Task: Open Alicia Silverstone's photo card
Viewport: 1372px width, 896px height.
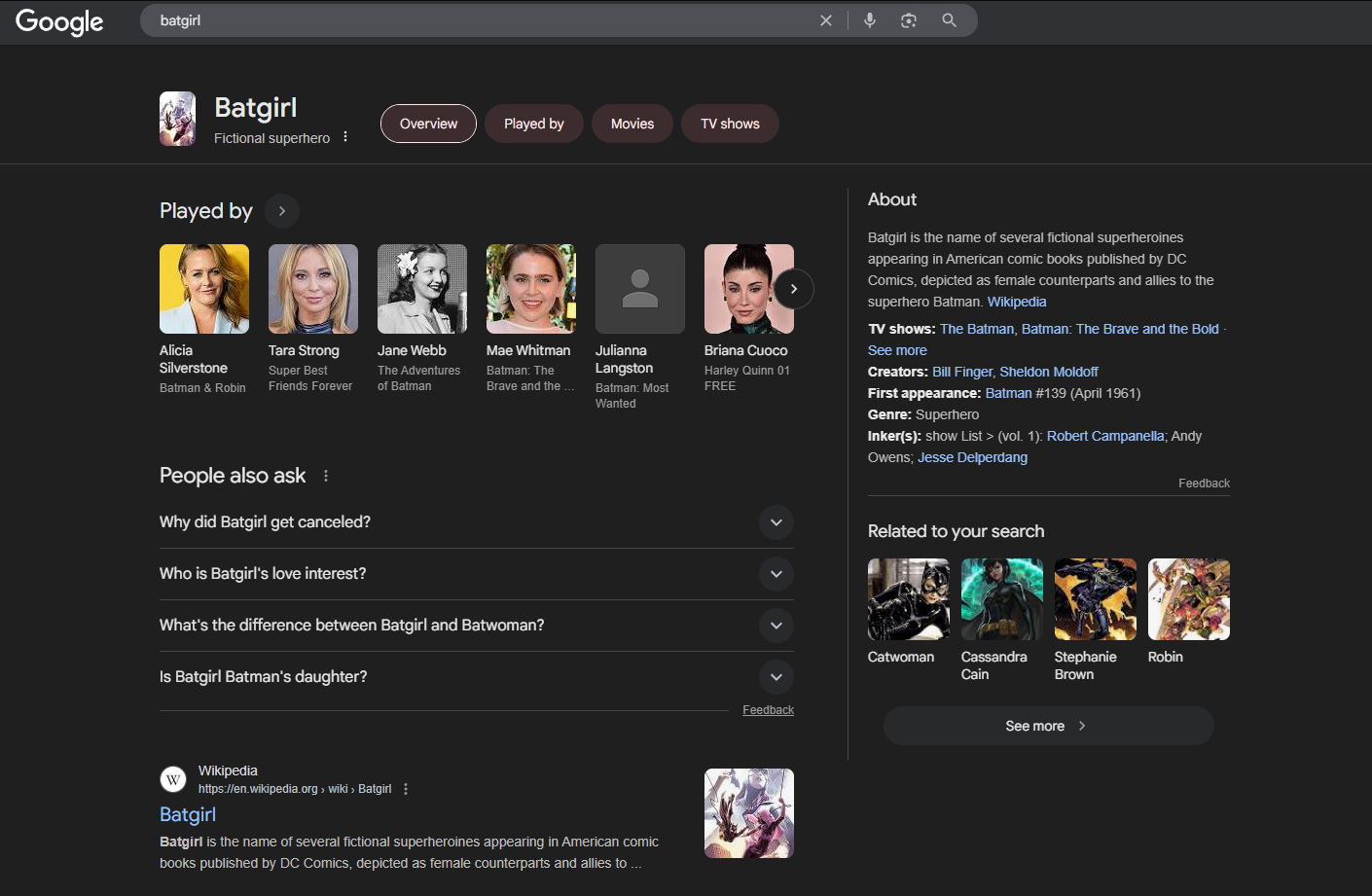Action: click(x=204, y=289)
